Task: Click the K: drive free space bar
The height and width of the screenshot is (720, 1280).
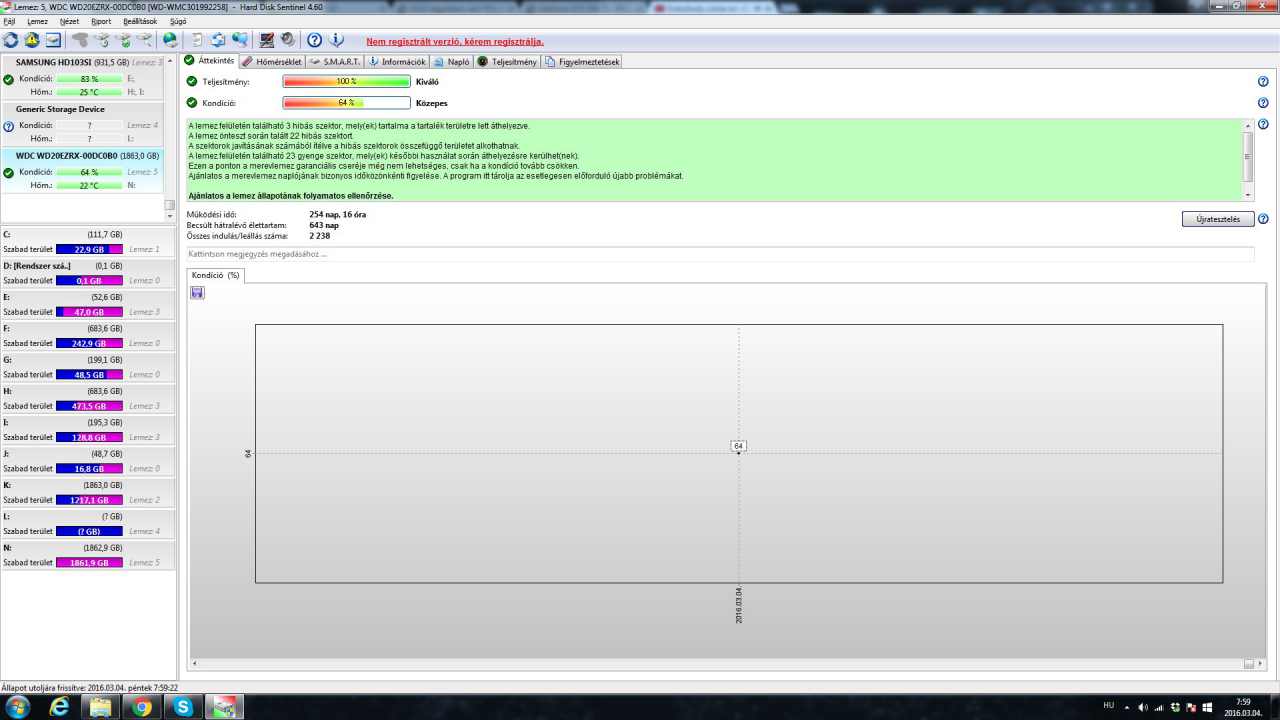Action: coord(89,500)
